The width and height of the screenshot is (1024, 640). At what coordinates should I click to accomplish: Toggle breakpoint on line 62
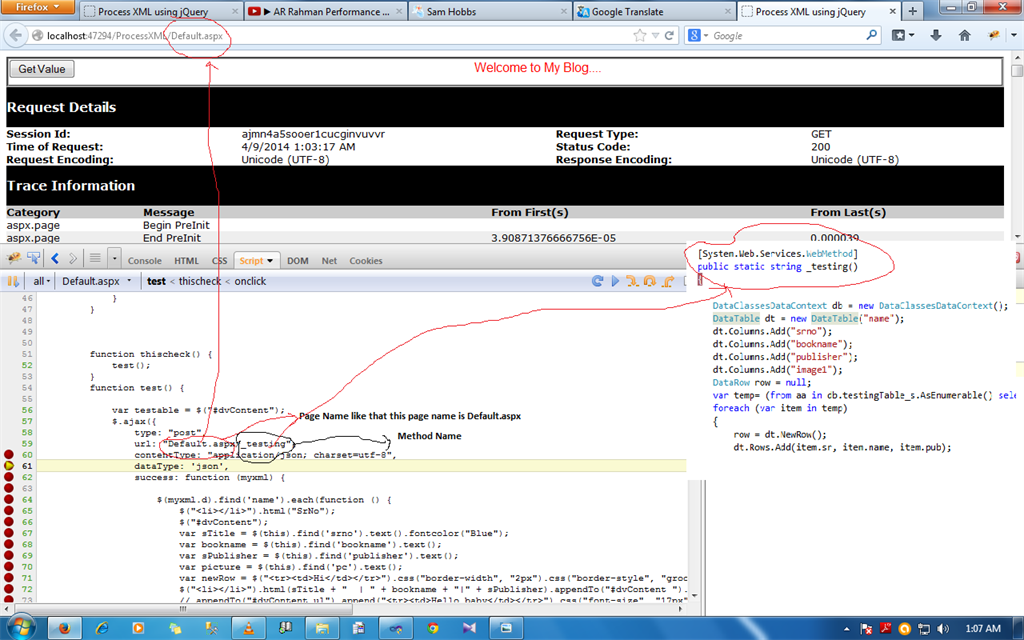click(x=8, y=477)
